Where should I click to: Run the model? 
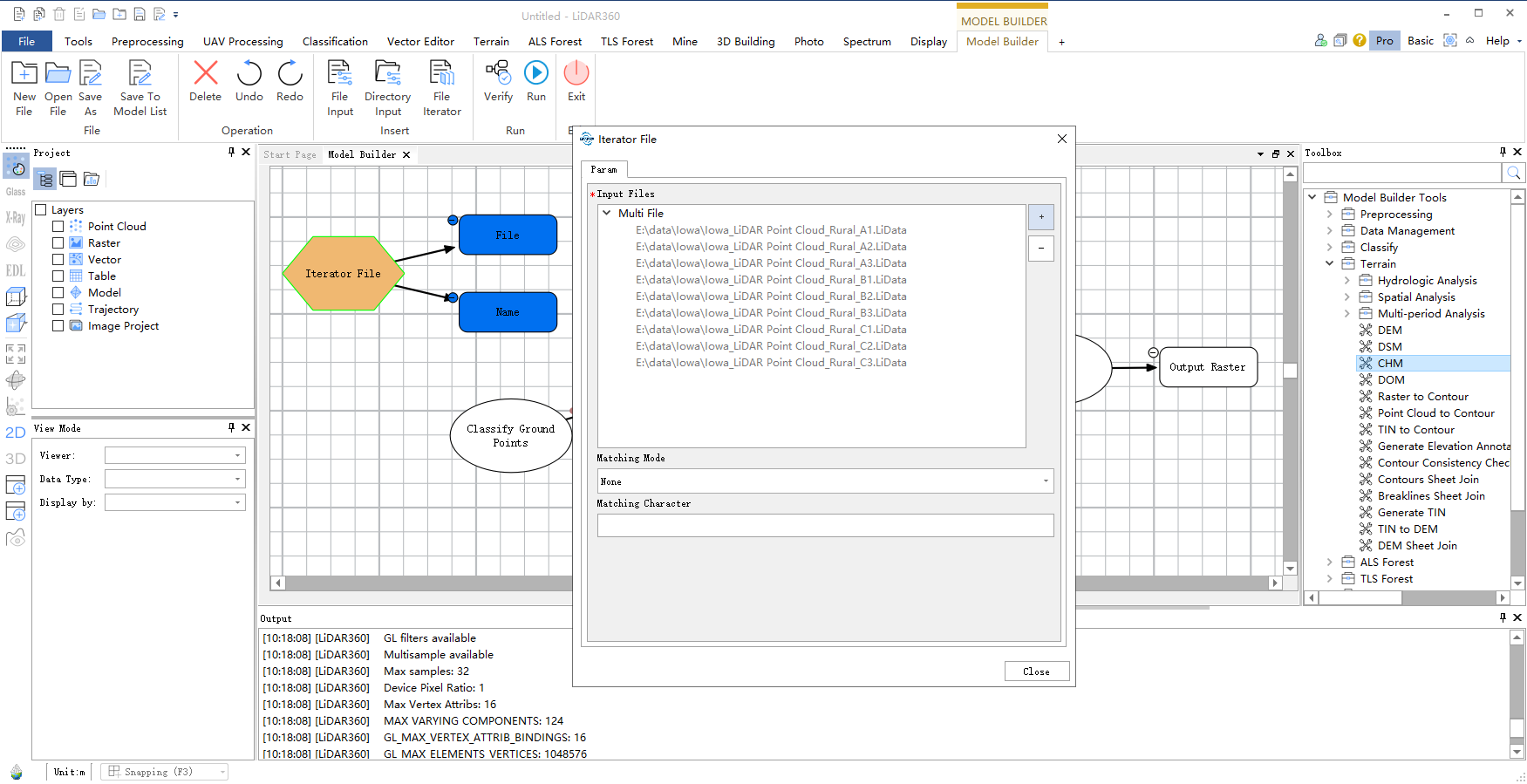pos(536,81)
